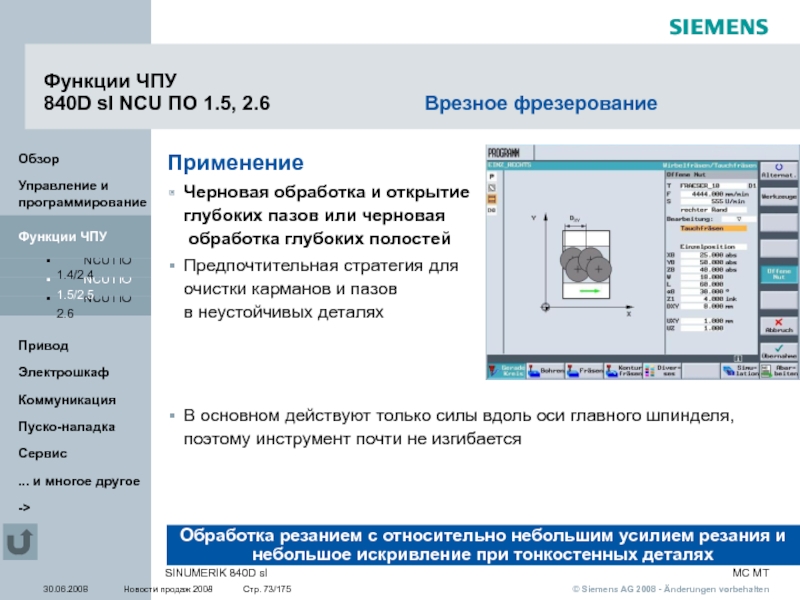Click the Abbruch softkey with red X
This screenshot has width=800, height=600.
[779, 326]
